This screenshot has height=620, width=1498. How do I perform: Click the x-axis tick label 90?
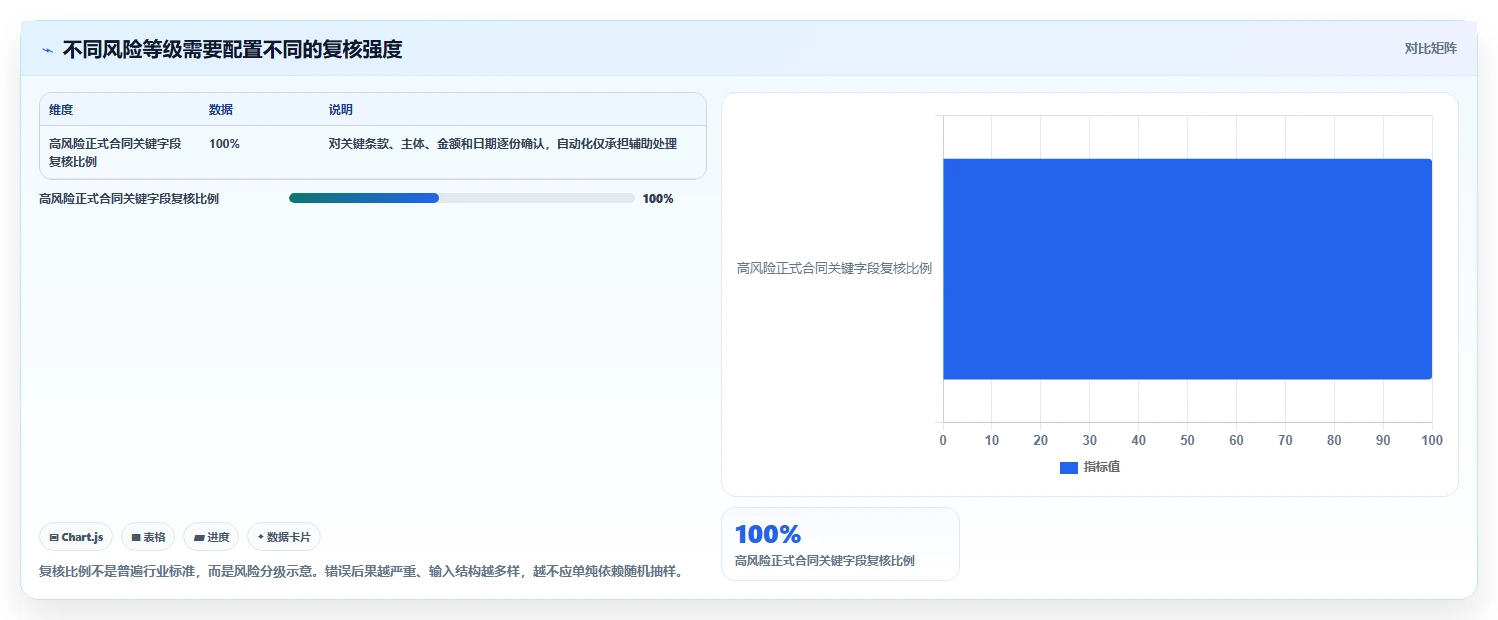pyautogui.click(x=1383, y=441)
